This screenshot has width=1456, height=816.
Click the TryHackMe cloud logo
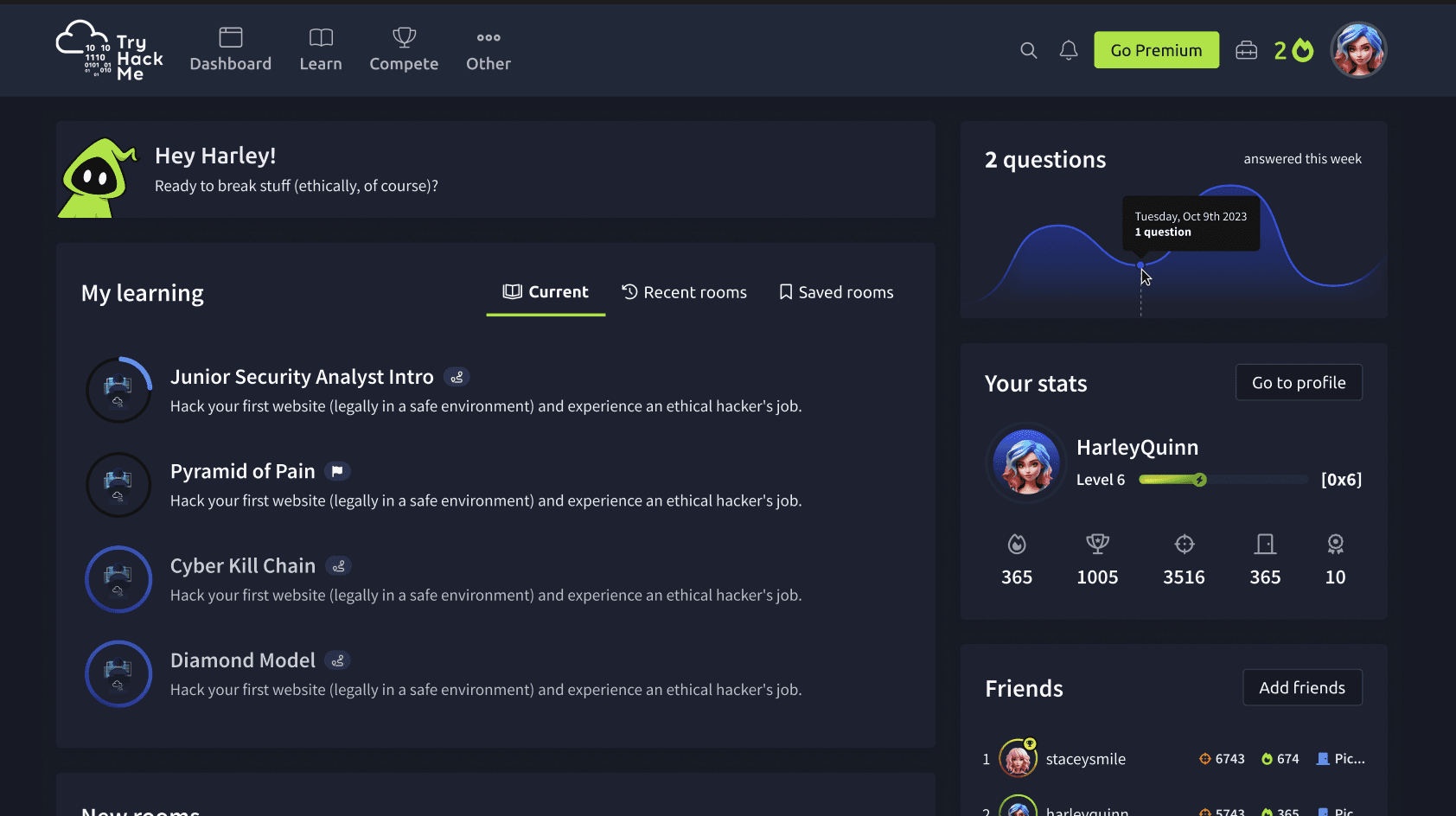point(110,50)
